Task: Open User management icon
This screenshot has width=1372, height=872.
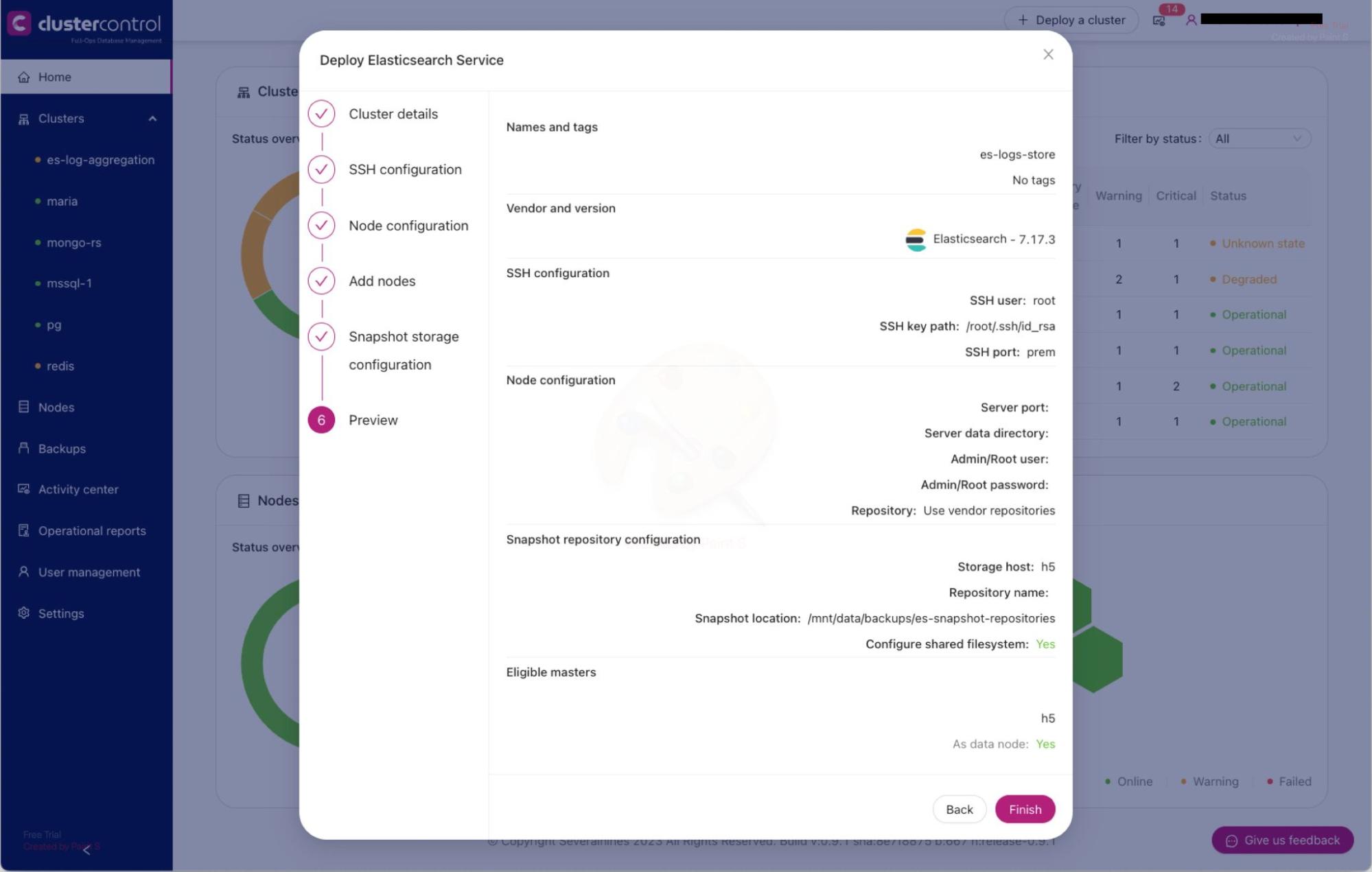Action: pos(24,571)
